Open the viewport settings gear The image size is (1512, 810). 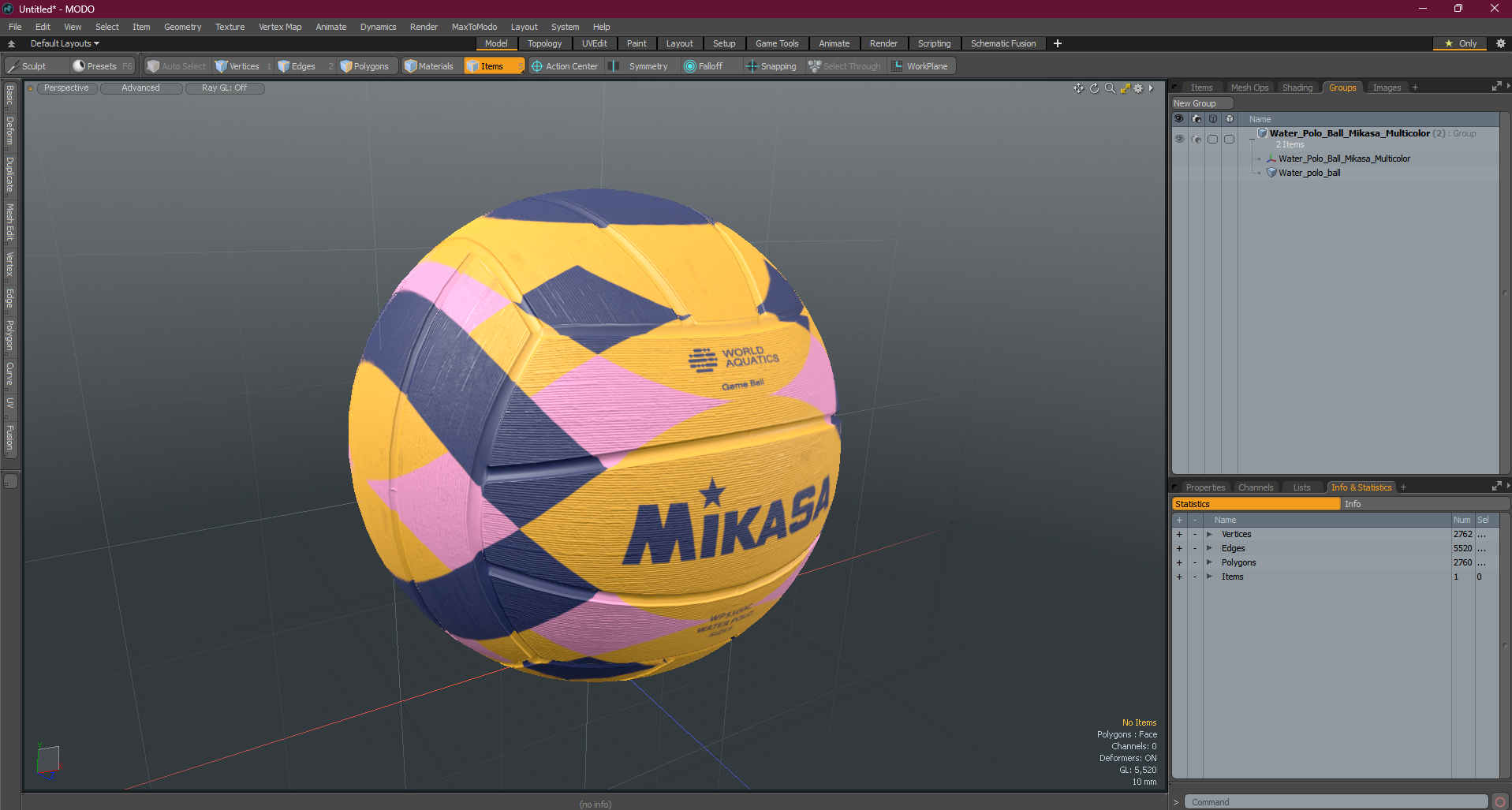point(1138,88)
